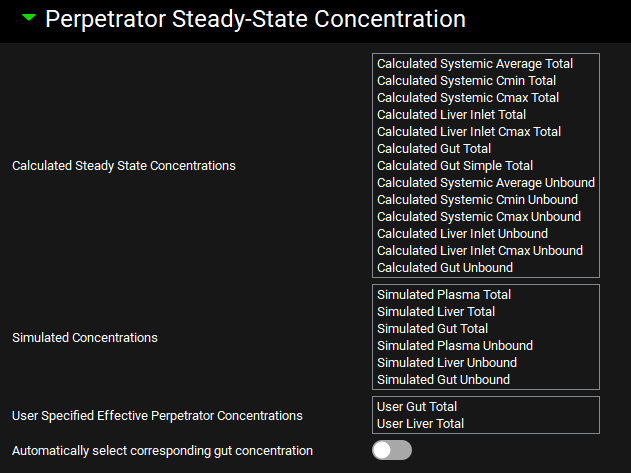Choose Calculated Systemic Cmax Total option
631x473 pixels.
[468, 98]
